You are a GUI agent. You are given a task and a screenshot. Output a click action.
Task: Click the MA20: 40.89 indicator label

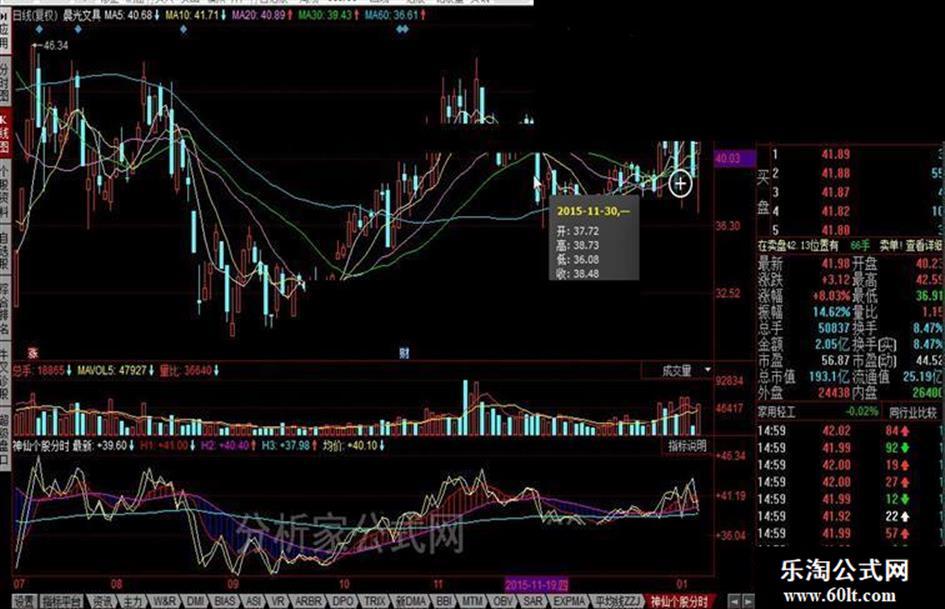pyautogui.click(x=262, y=14)
